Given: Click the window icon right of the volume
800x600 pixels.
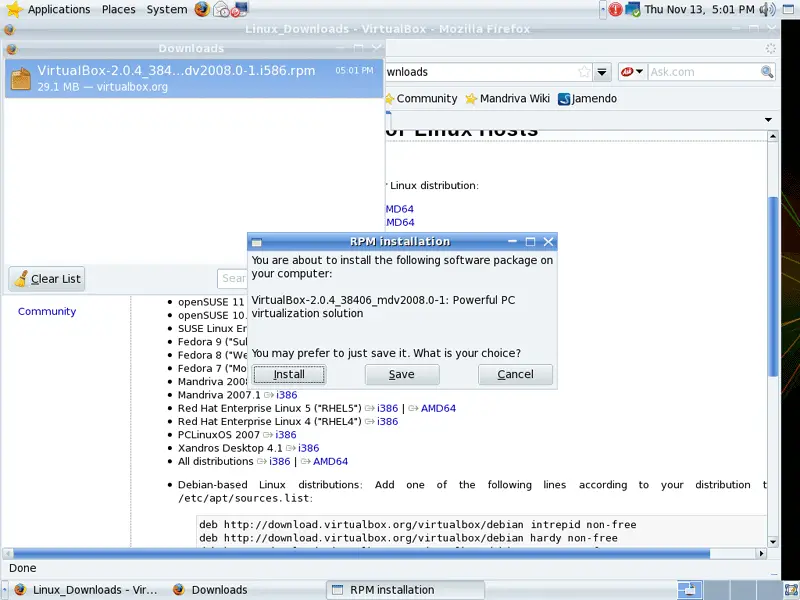Looking at the screenshot, I should pyautogui.click(x=789, y=9).
